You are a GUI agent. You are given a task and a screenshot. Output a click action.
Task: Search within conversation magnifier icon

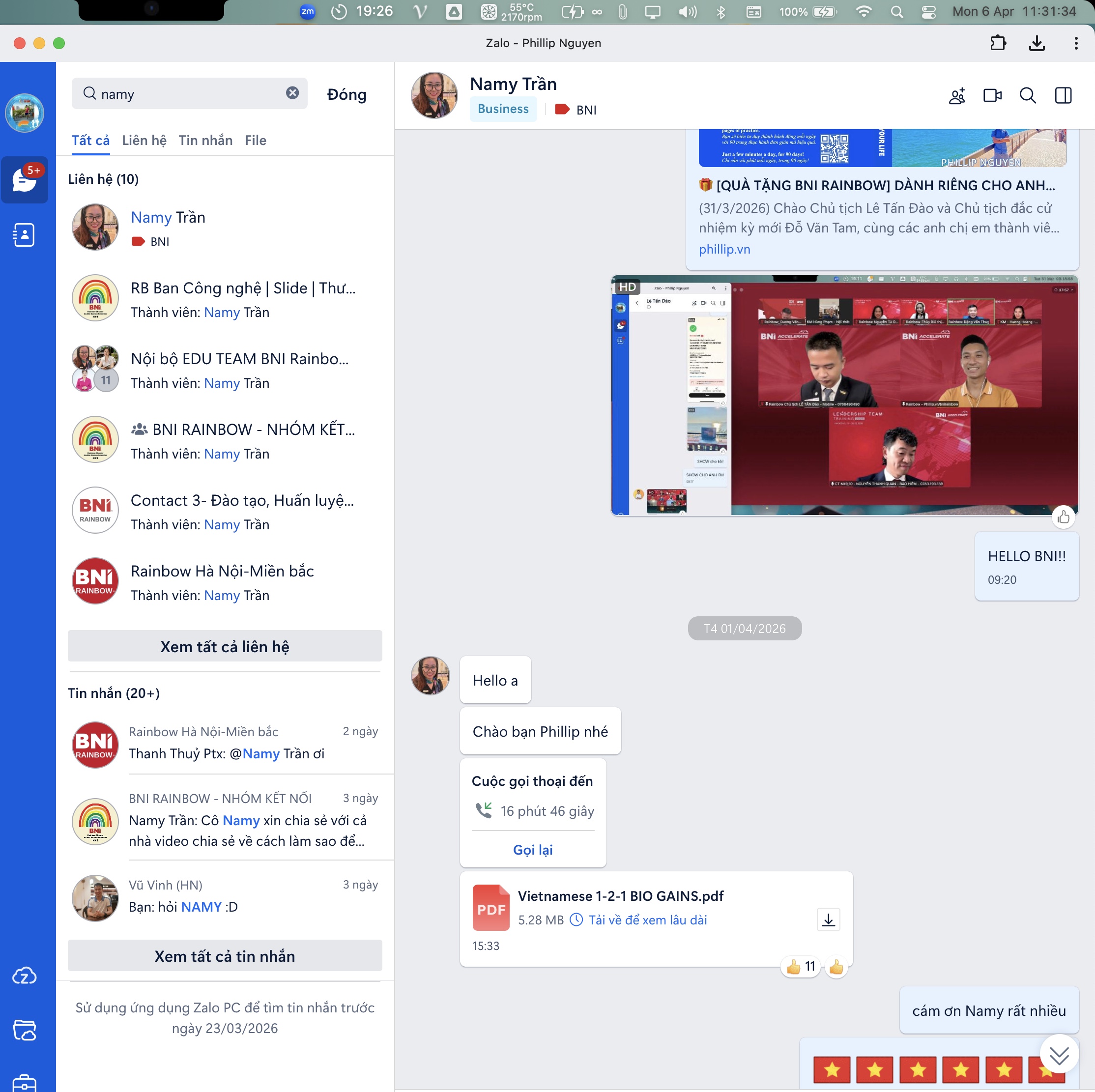(x=1027, y=95)
